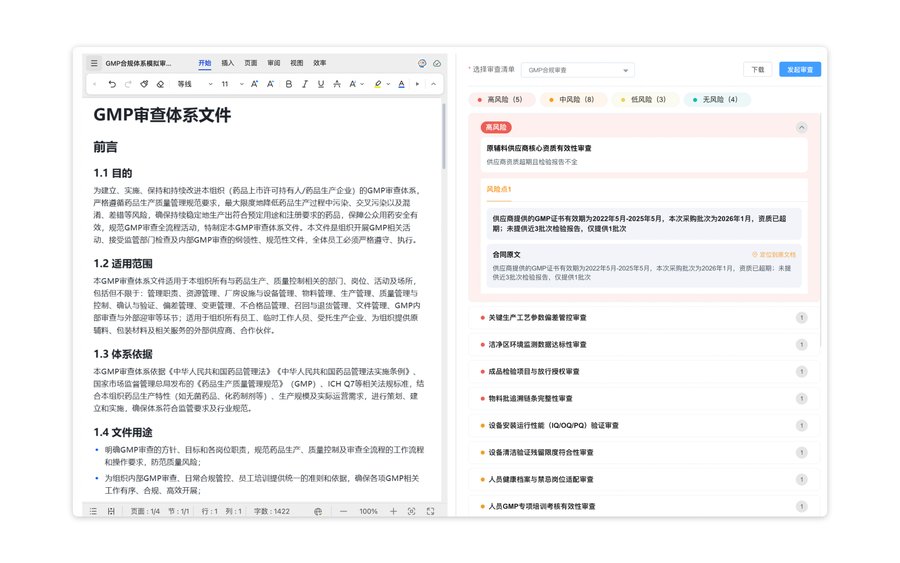Switch to the 视图 tab
This screenshot has width=900, height=563.
click(297, 63)
